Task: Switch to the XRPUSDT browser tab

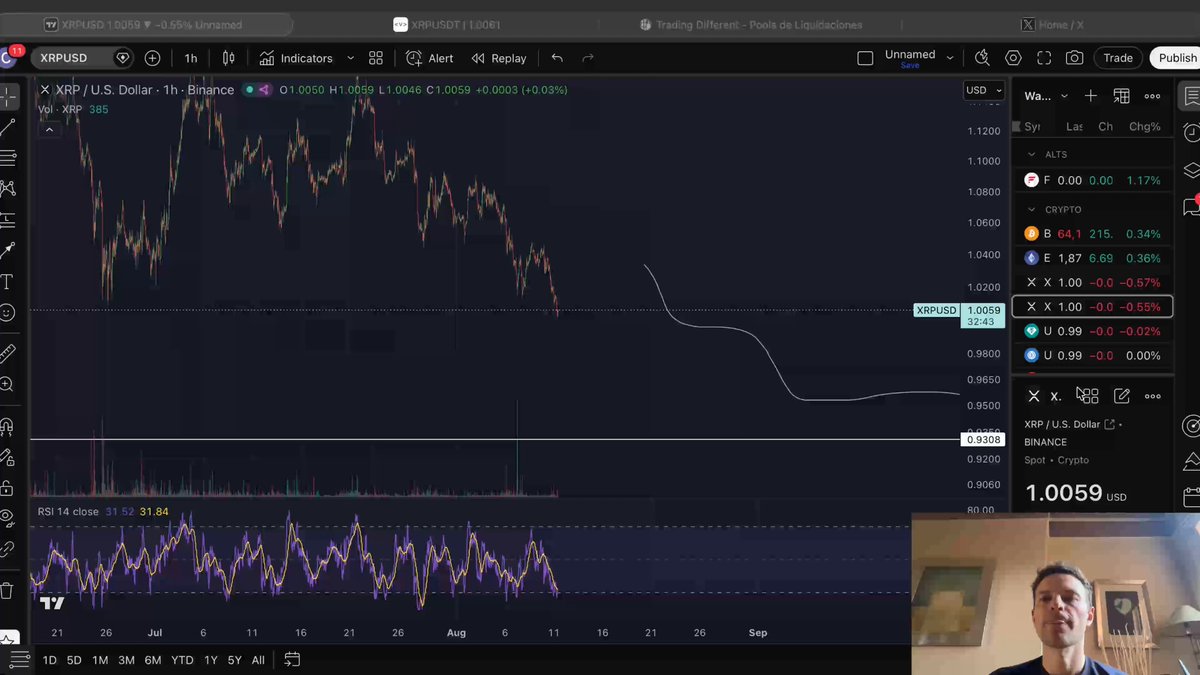Action: tap(447, 24)
